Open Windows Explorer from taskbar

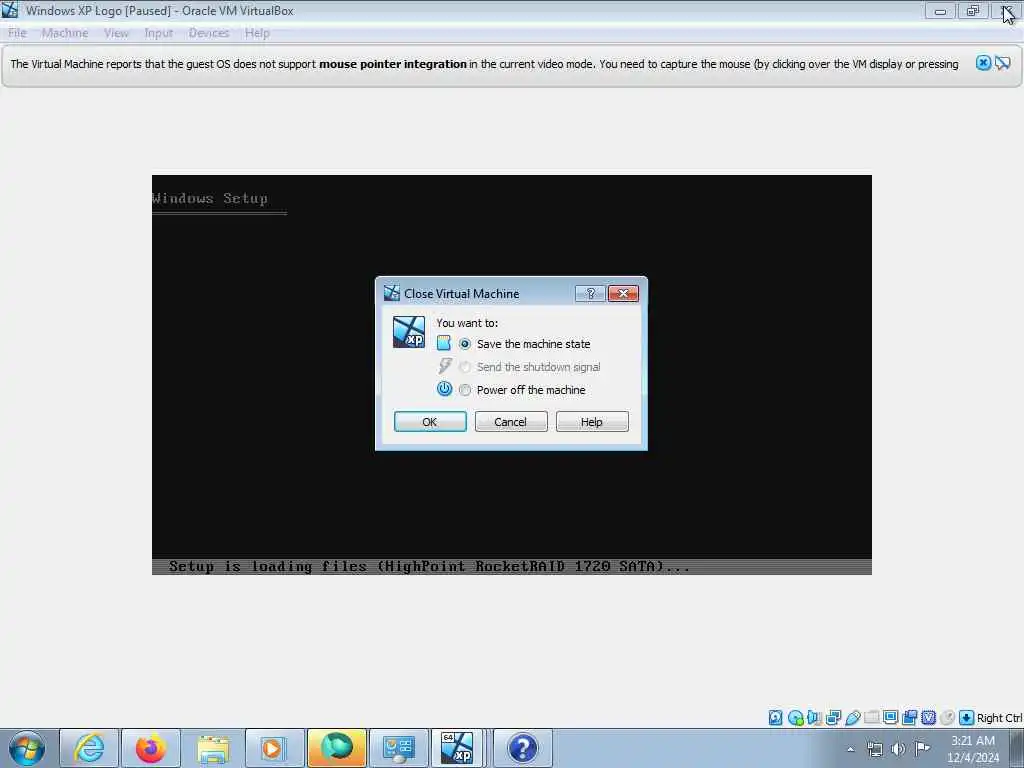coord(212,748)
